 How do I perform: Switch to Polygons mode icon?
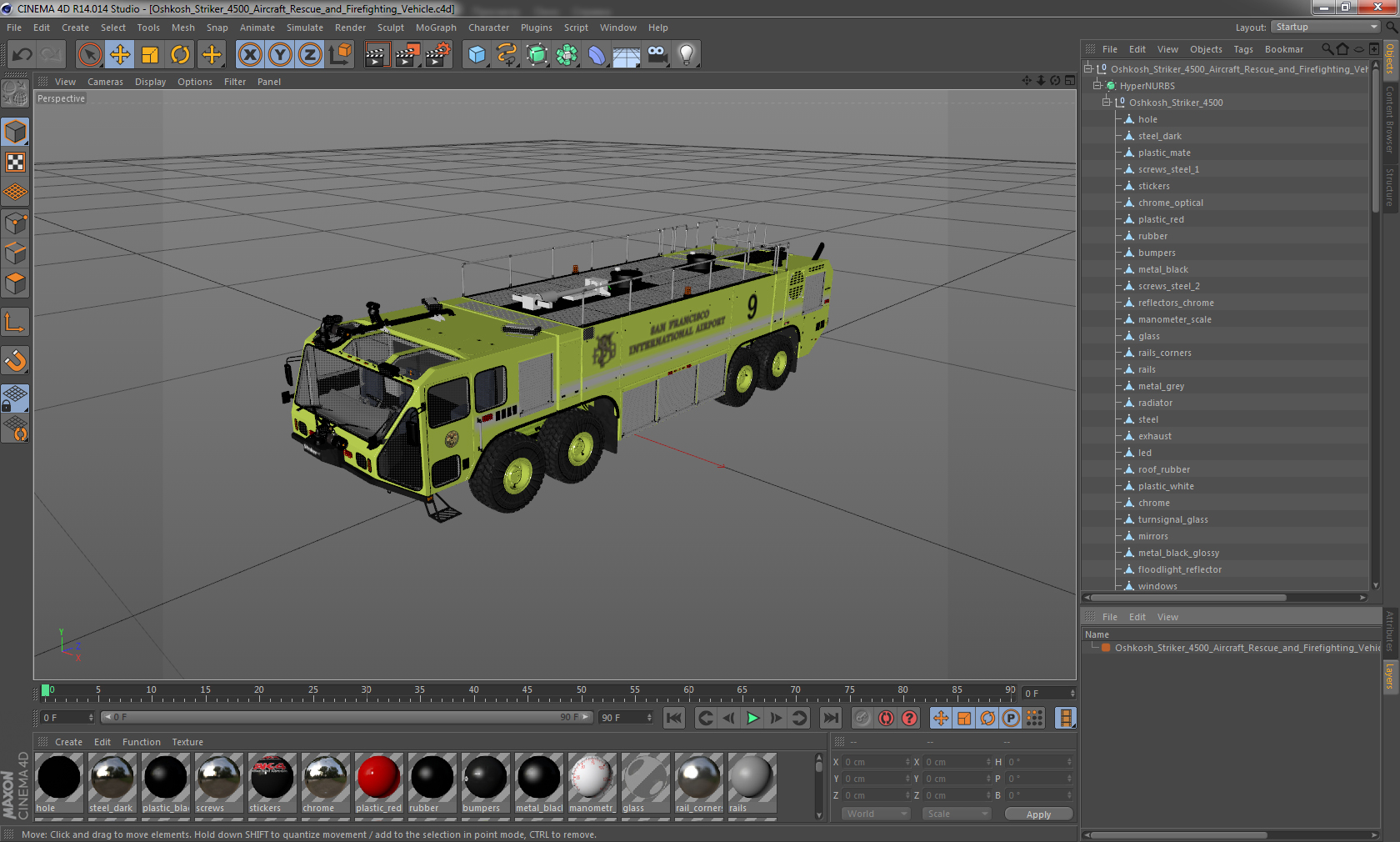coord(15,283)
